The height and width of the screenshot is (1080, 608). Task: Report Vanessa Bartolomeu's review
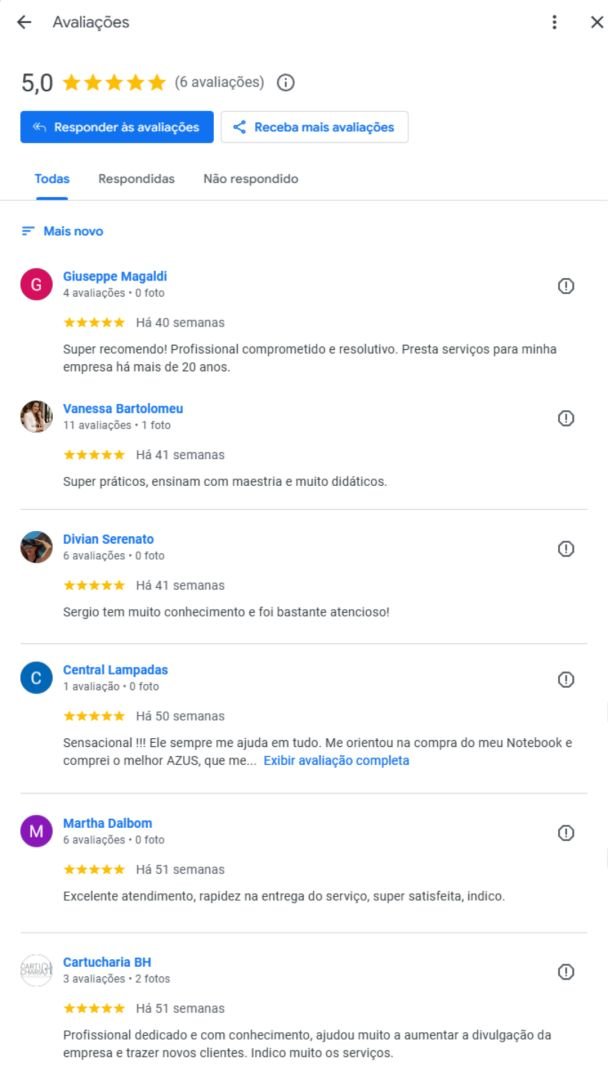click(x=566, y=418)
